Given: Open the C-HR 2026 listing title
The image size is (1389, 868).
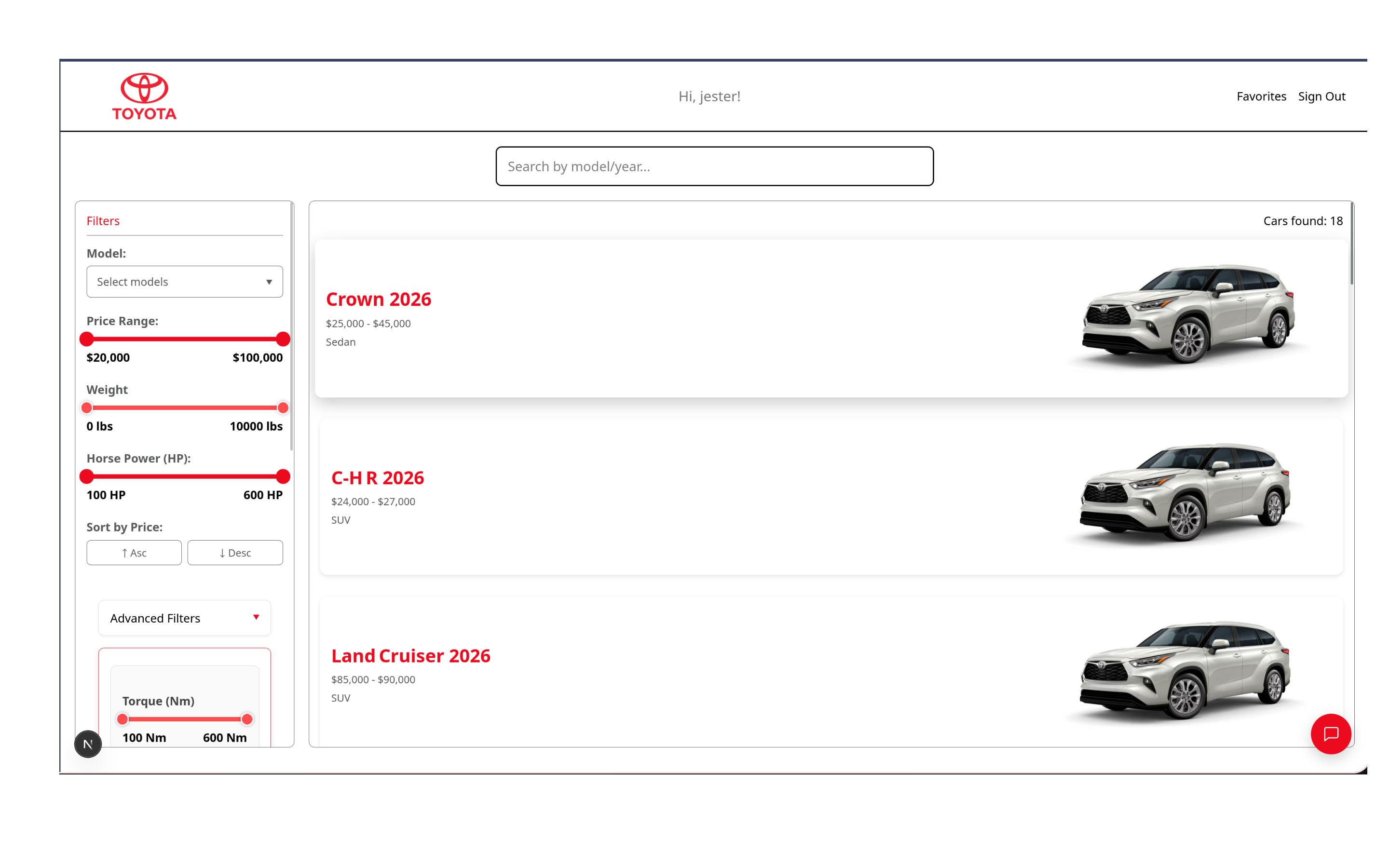Looking at the screenshot, I should point(377,477).
